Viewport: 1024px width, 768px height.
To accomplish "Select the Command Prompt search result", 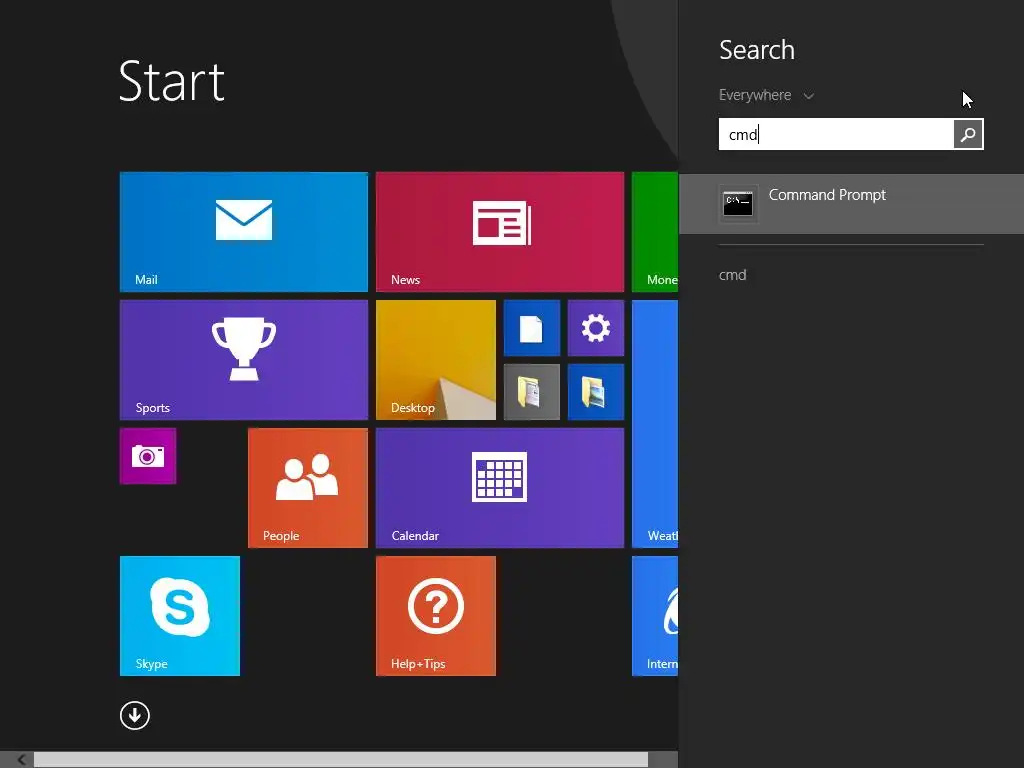I will 852,204.
